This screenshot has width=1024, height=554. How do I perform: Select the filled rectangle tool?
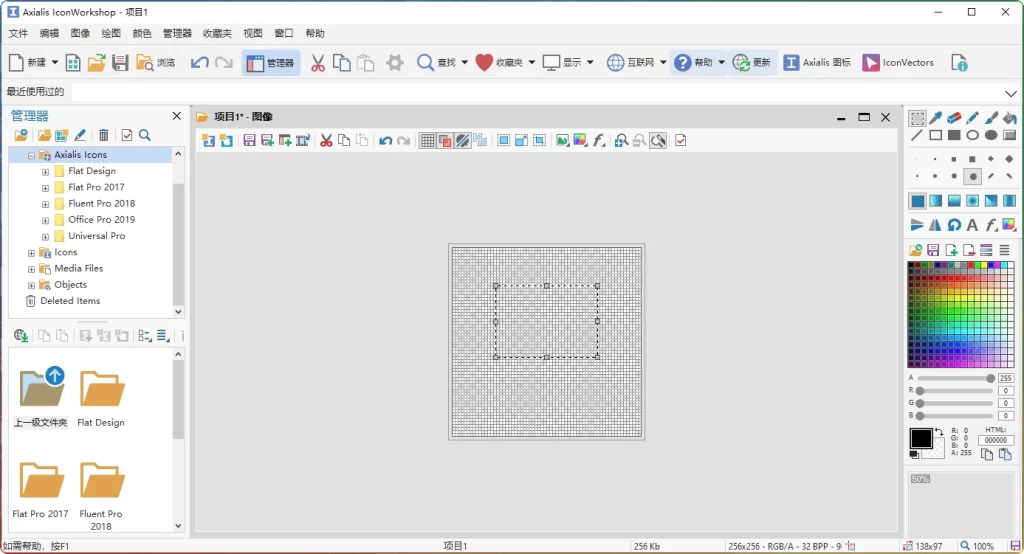[x=954, y=135]
